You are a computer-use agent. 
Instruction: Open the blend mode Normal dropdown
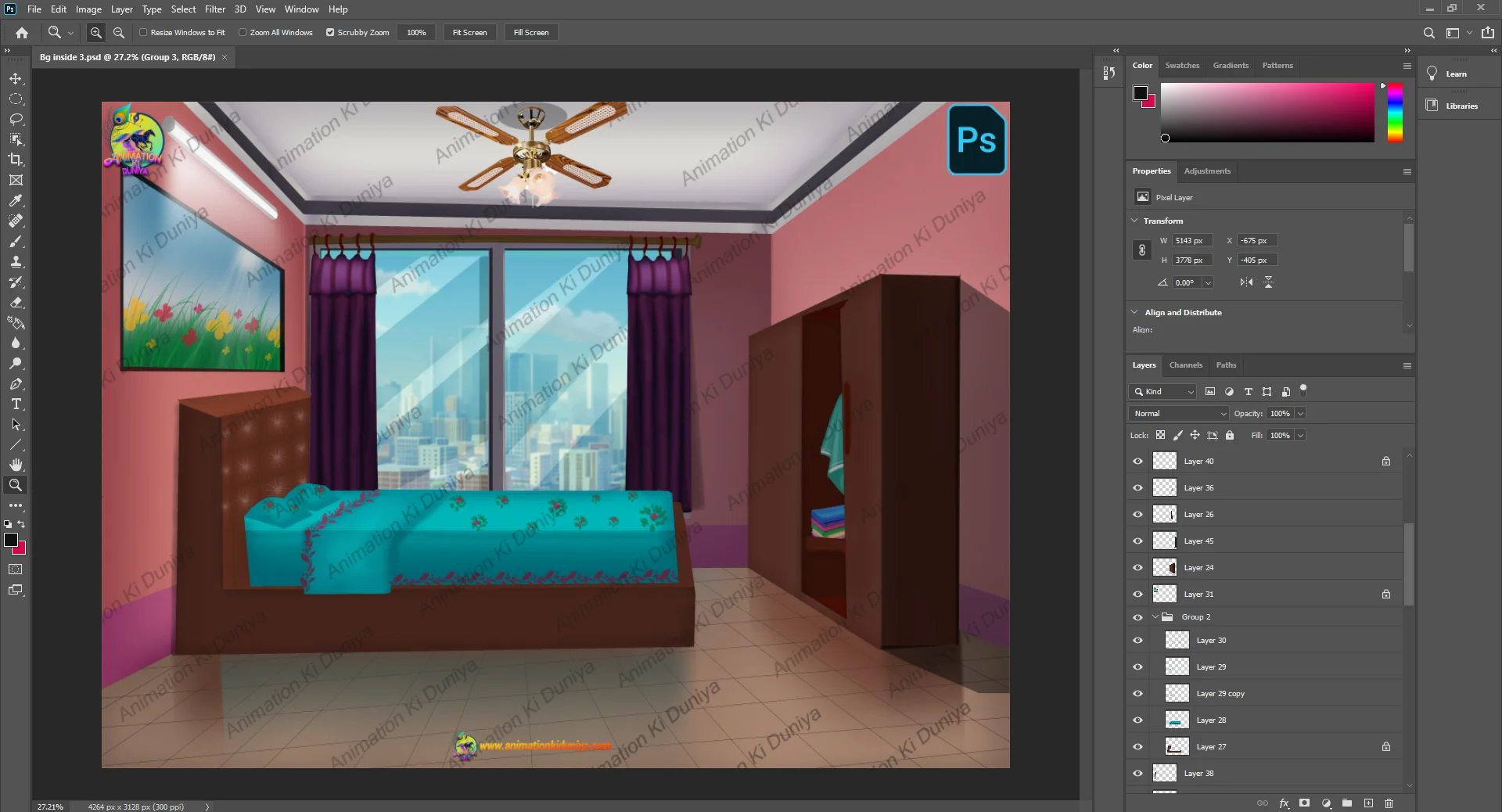click(x=1178, y=414)
